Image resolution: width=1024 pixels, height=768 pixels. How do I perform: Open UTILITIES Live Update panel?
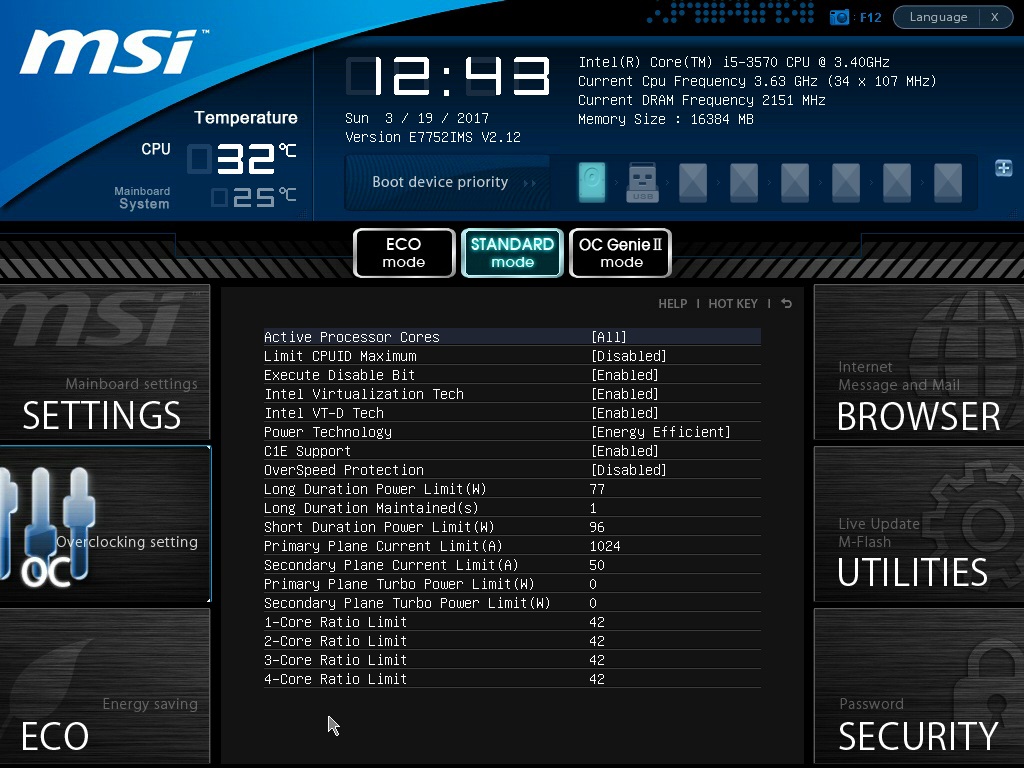[919, 524]
